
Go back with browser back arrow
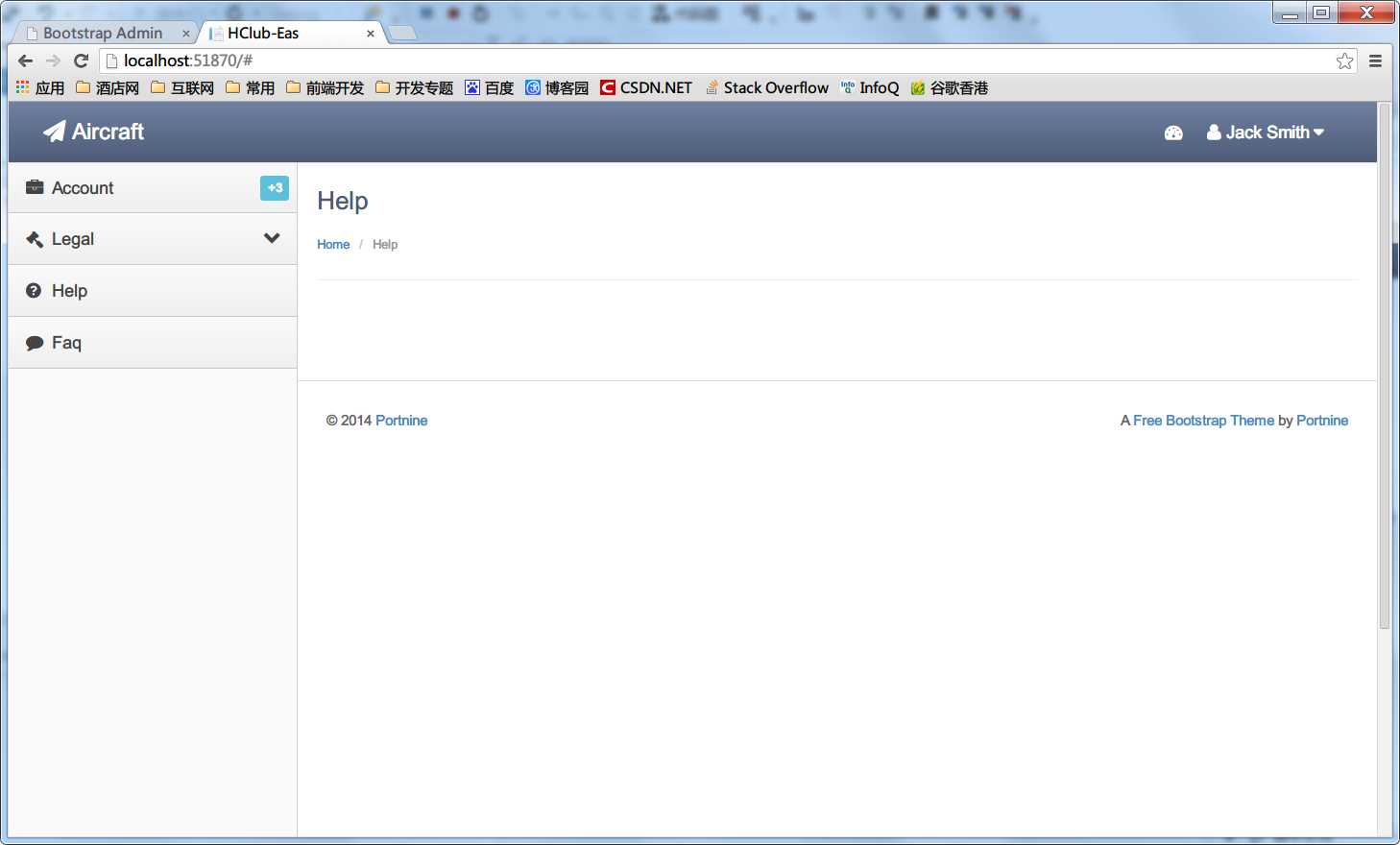click(26, 60)
